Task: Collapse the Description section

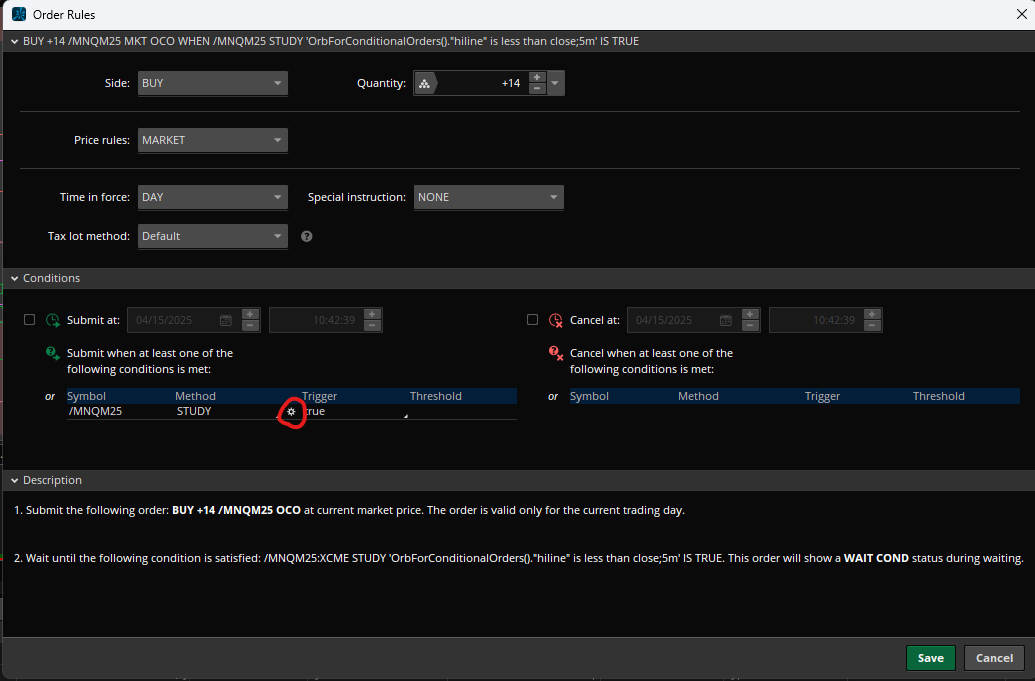Action: click(14, 480)
